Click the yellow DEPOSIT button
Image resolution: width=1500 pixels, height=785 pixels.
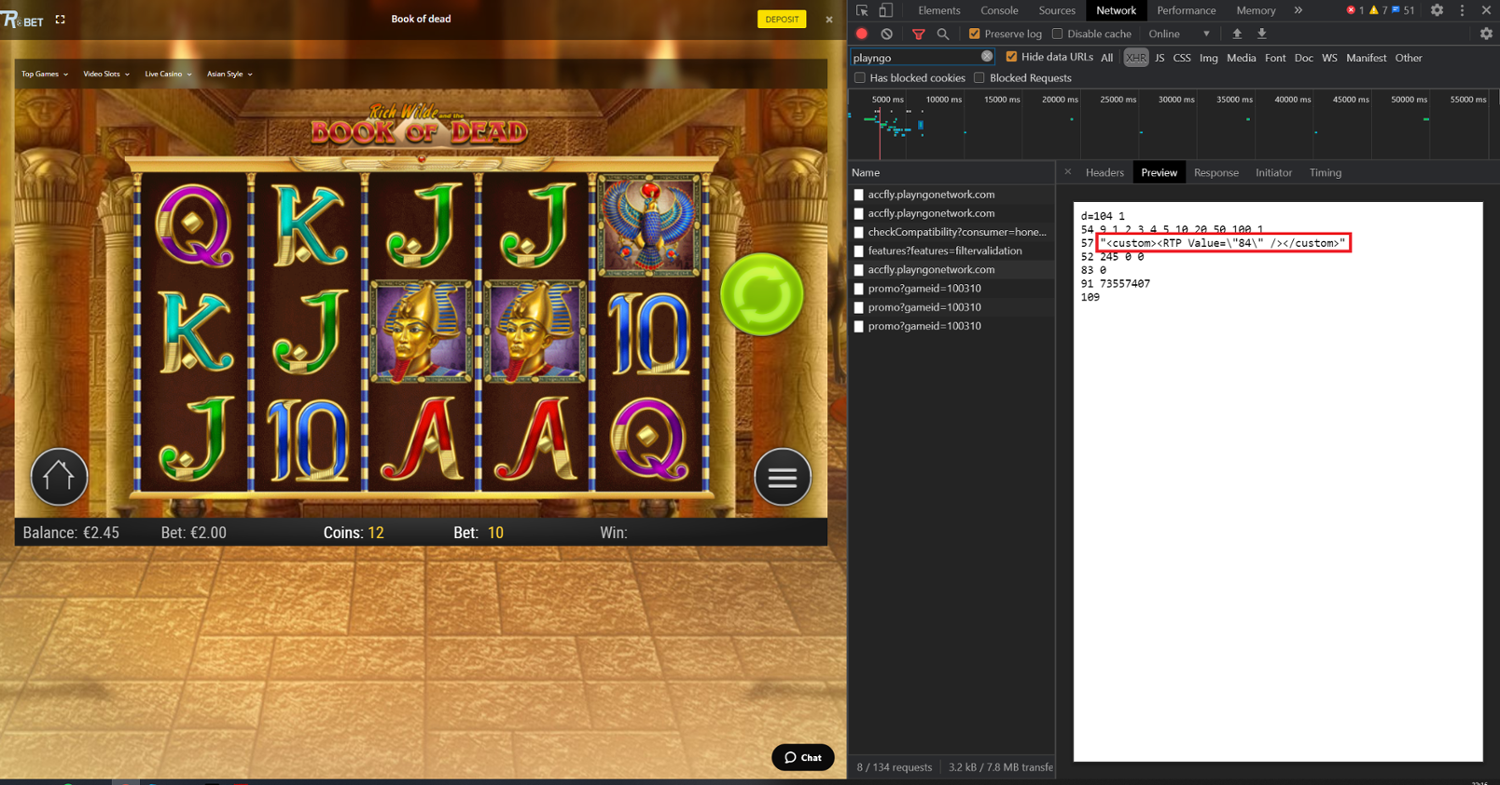[781, 19]
